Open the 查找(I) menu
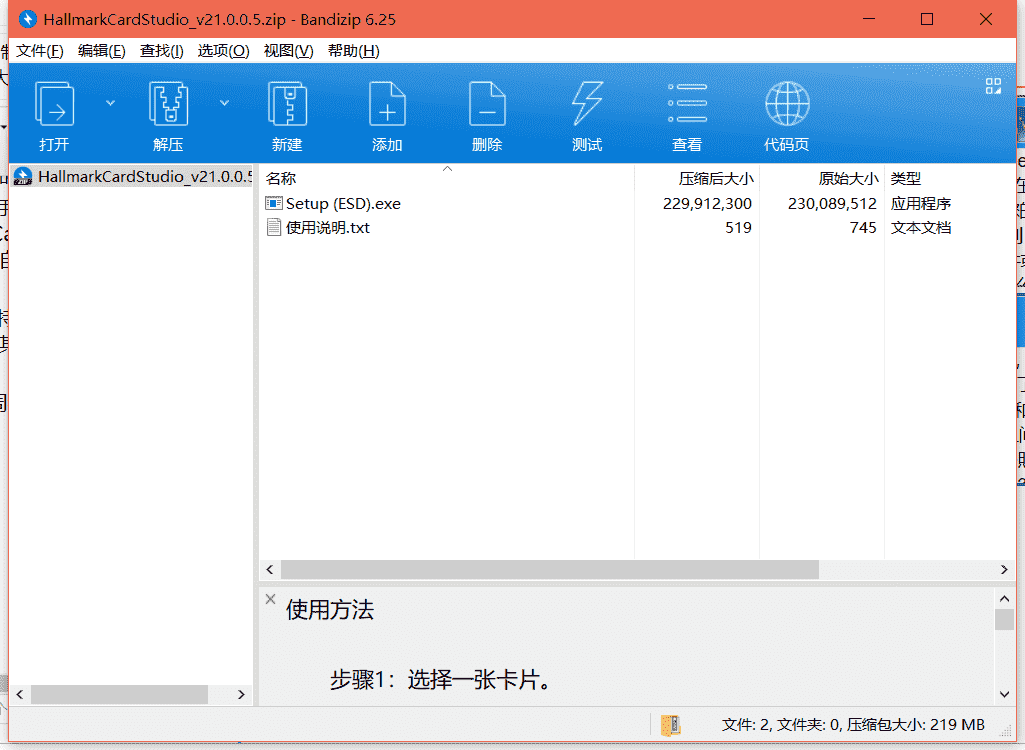Viewport: 1025px width, 750px height. 161,51
